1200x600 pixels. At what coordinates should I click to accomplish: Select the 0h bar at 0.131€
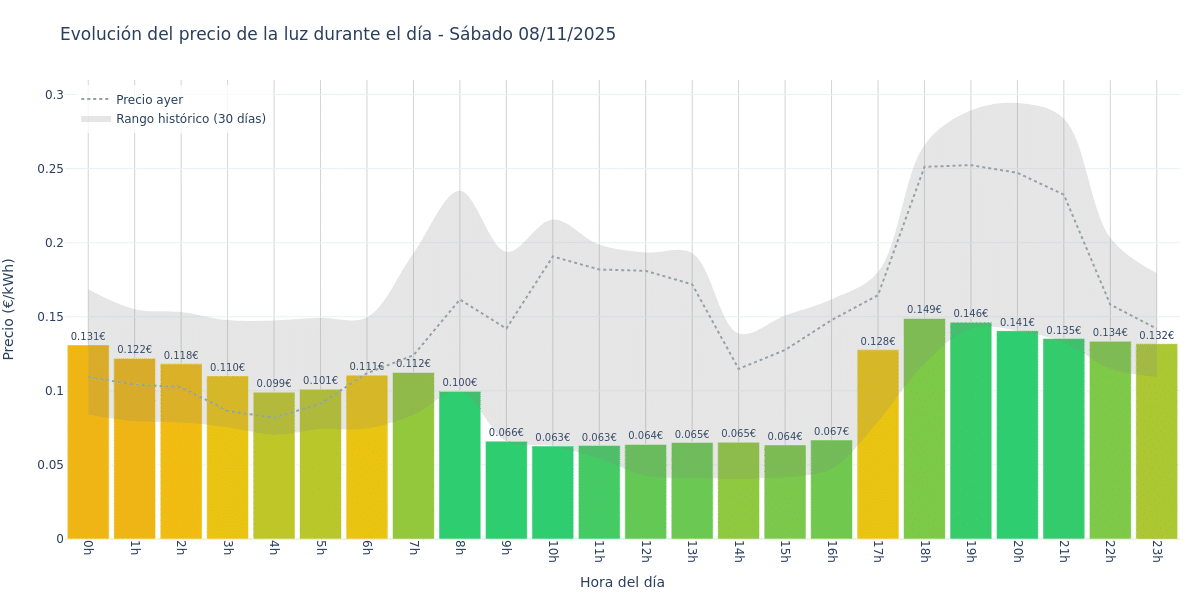tap(88, 442)
